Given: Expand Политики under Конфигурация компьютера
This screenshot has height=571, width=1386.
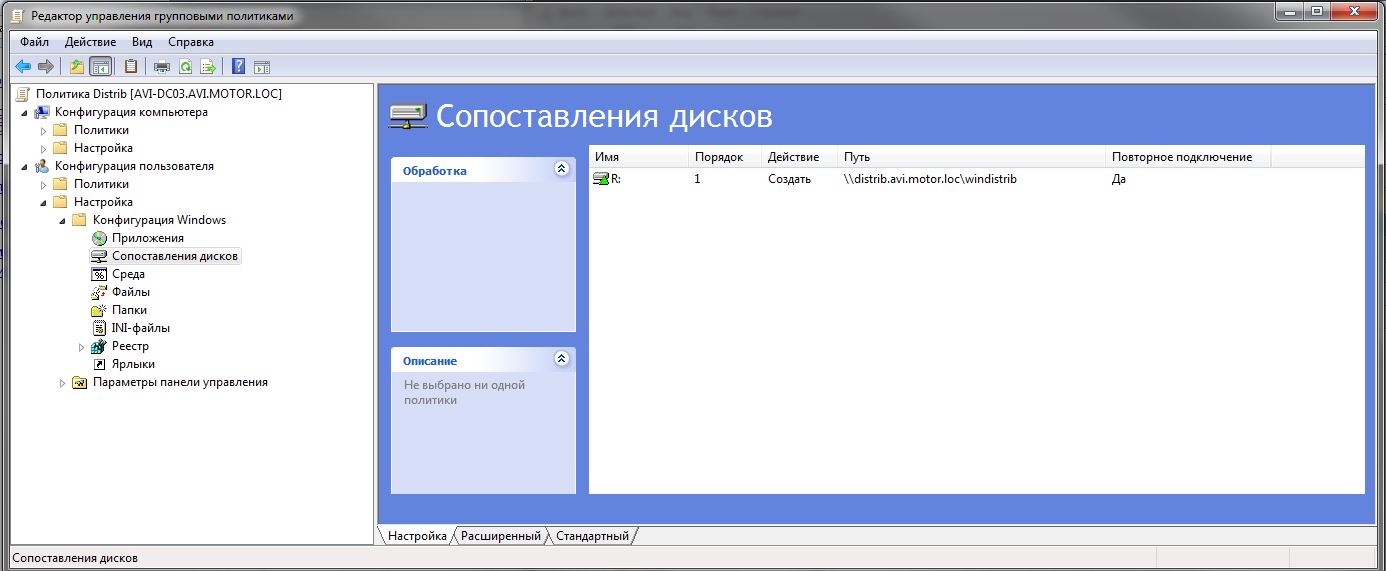Looking at the screenshot, I should point(44,131).
